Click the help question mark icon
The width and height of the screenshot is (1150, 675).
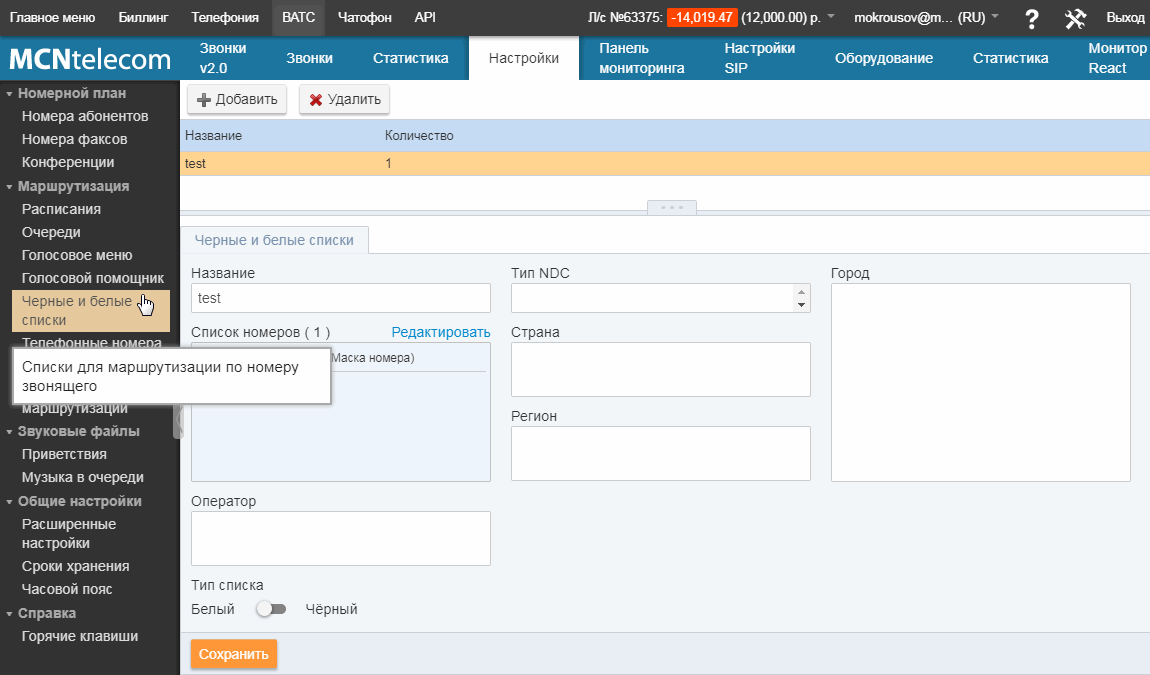click(1032, 18)
